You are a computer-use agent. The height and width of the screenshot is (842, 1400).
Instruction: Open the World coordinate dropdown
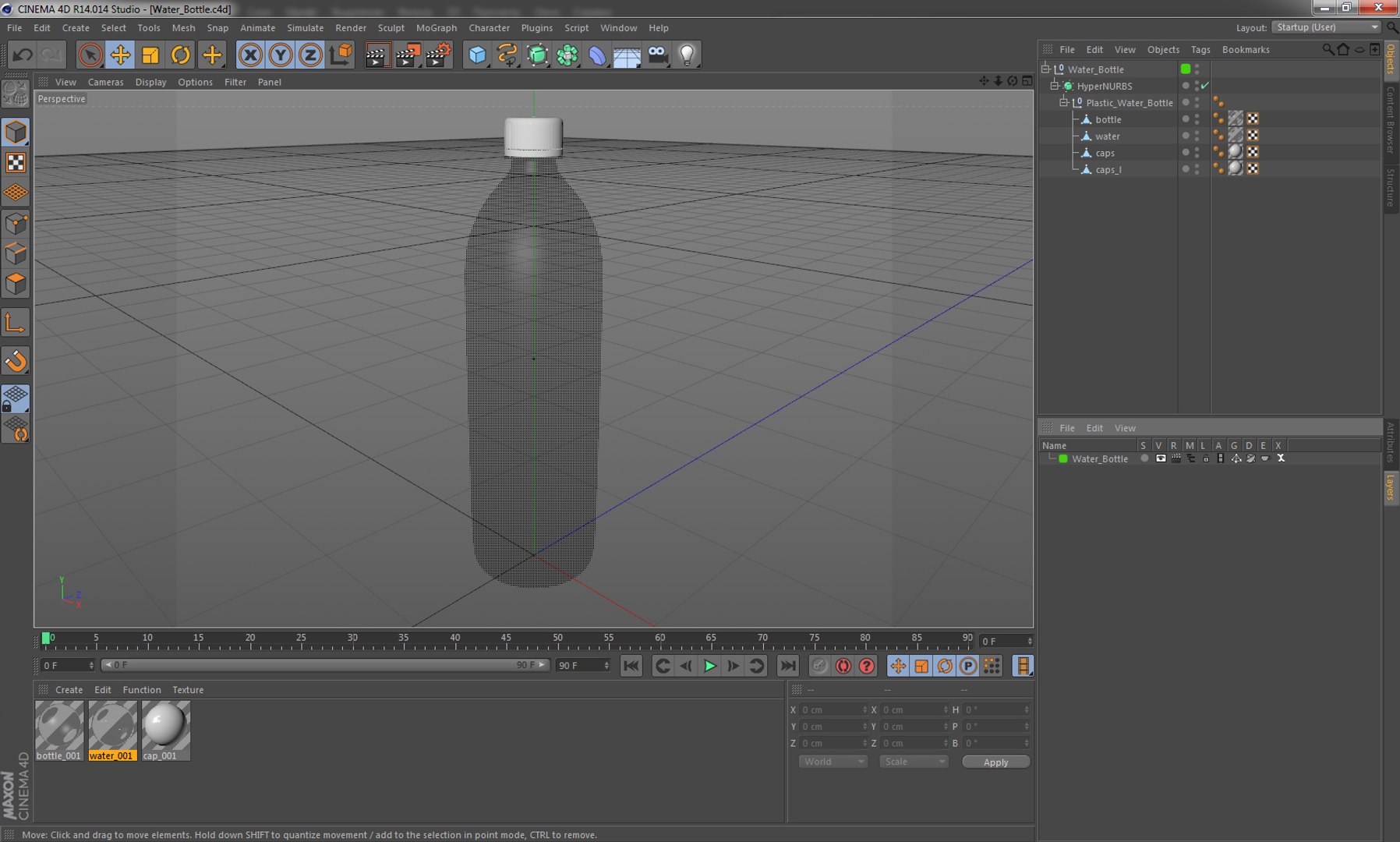(x=833, y=762)
